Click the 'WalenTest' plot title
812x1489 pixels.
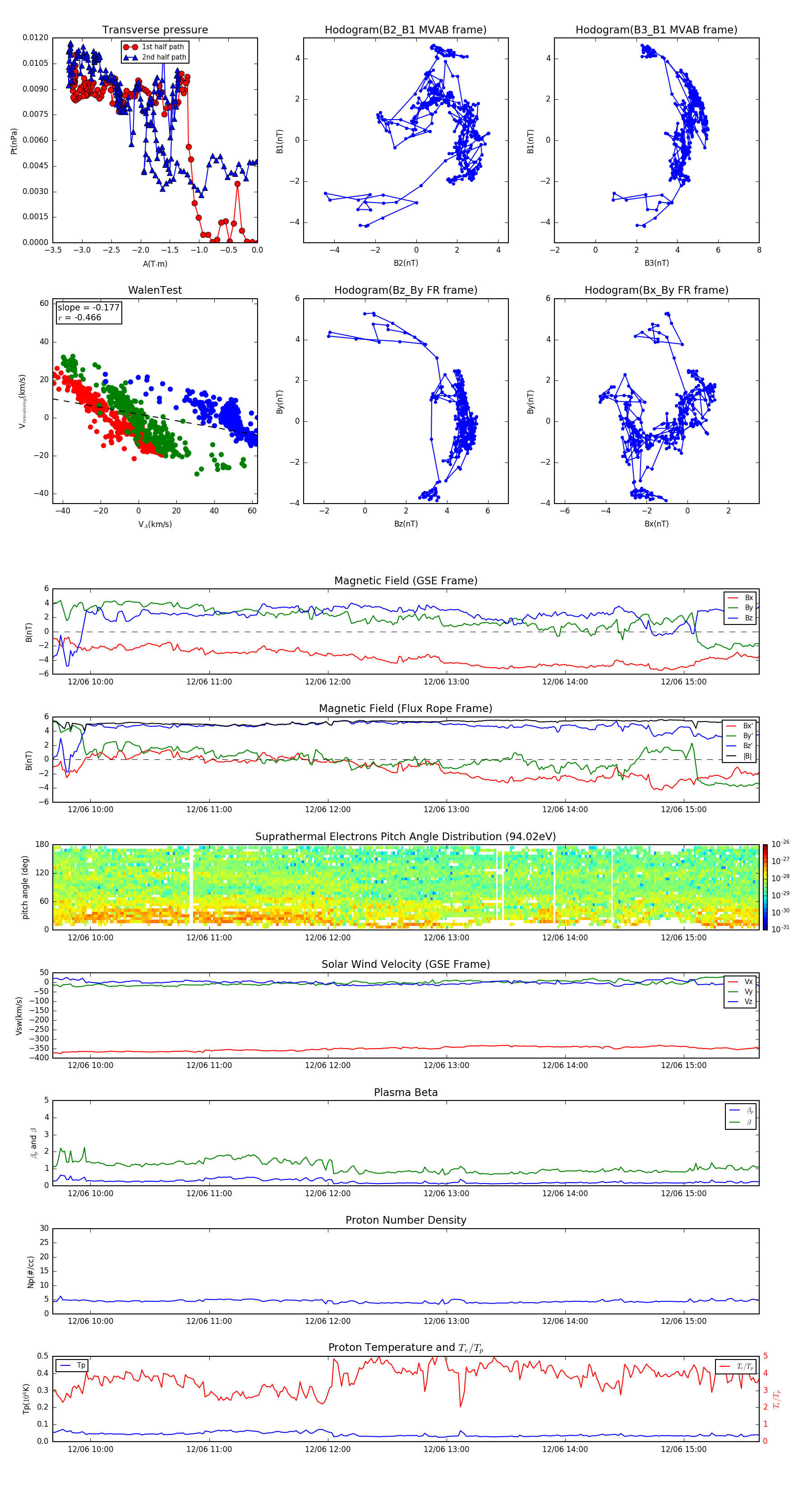155,290
